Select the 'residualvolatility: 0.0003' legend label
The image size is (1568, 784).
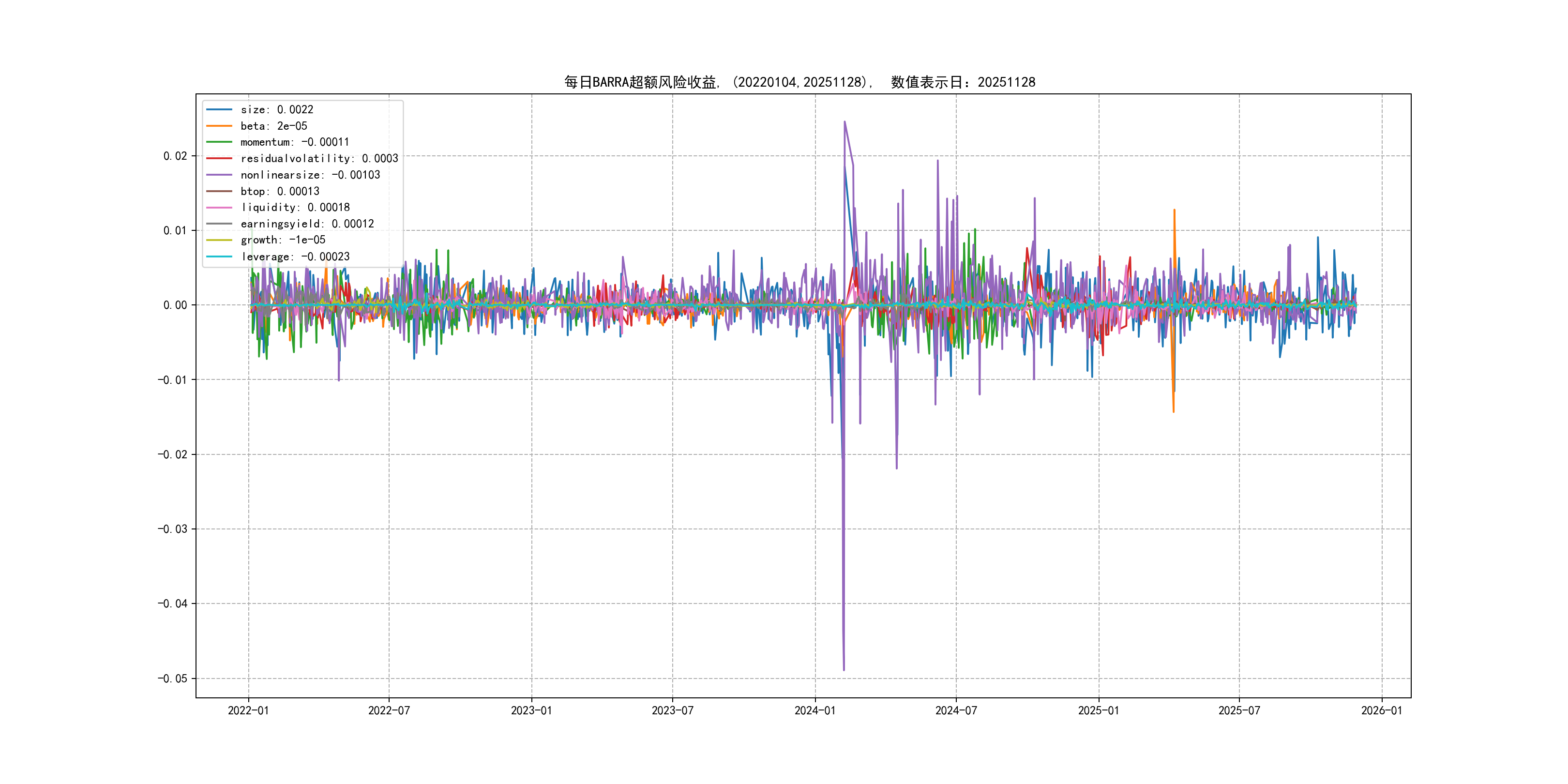coord(319,158)
